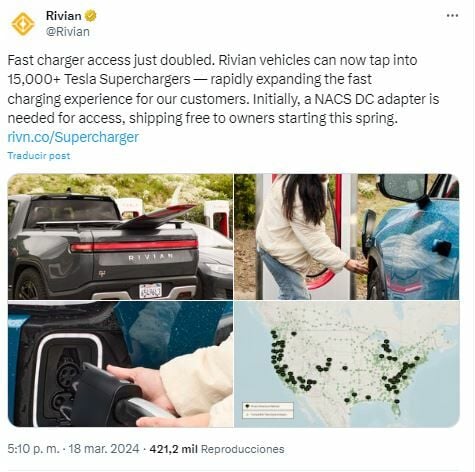Click the map legend box

click(x=268, y=410)
